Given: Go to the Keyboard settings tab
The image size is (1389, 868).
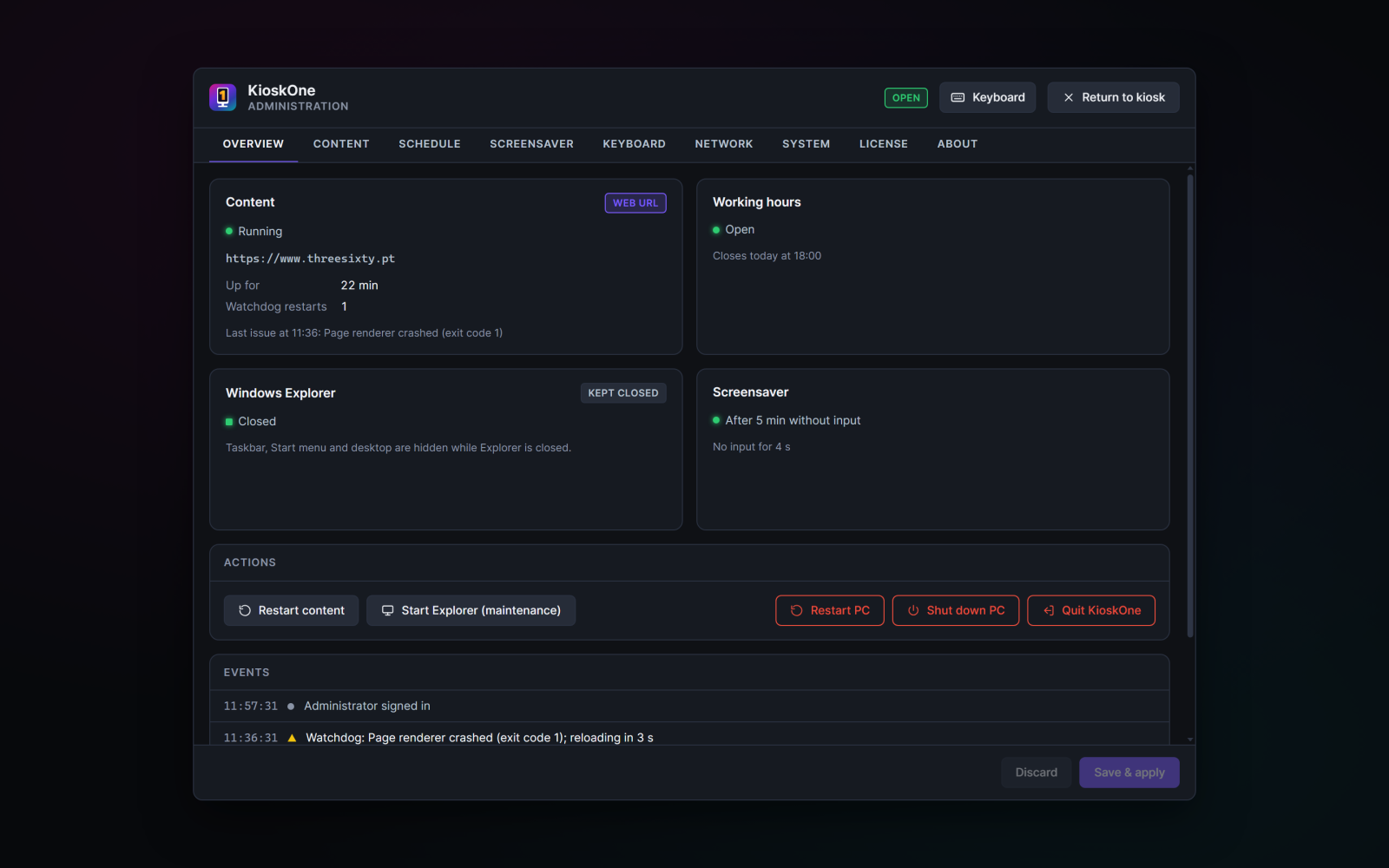Looking at the screenshot, I should [x=634, y=144].
